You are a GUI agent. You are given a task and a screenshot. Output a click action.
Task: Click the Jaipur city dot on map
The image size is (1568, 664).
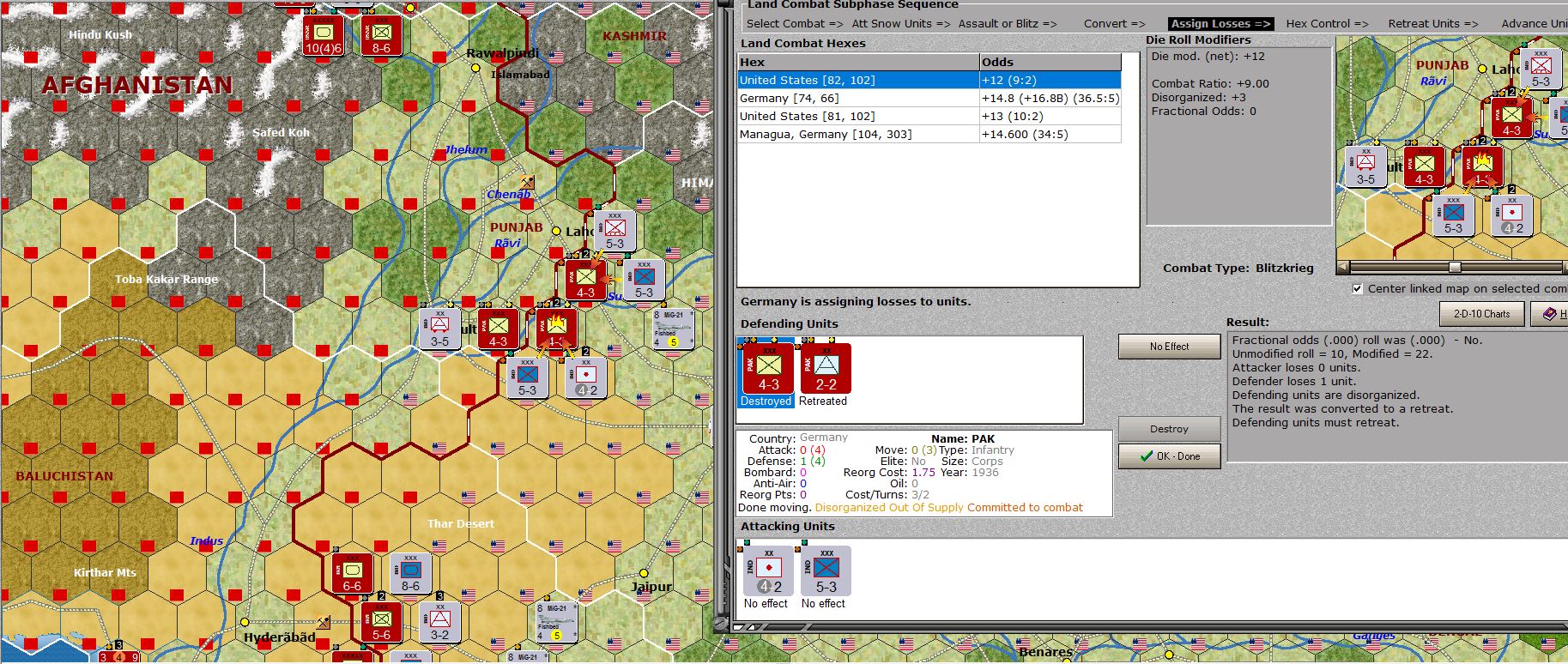(644, 573)
